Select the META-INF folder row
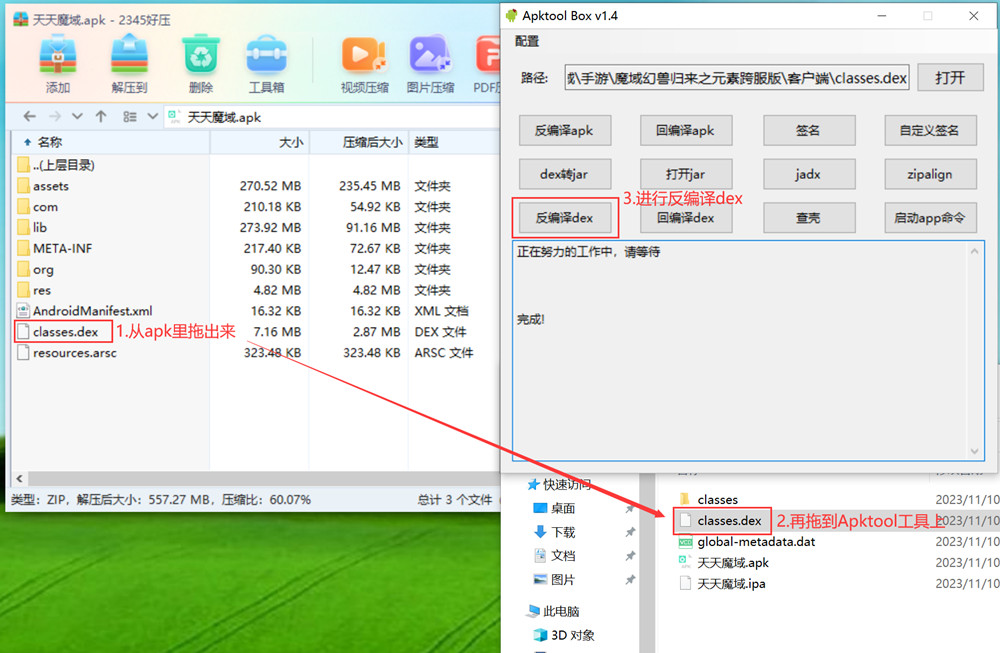The height and width of the screenshot is (653, 1000). 255,249
